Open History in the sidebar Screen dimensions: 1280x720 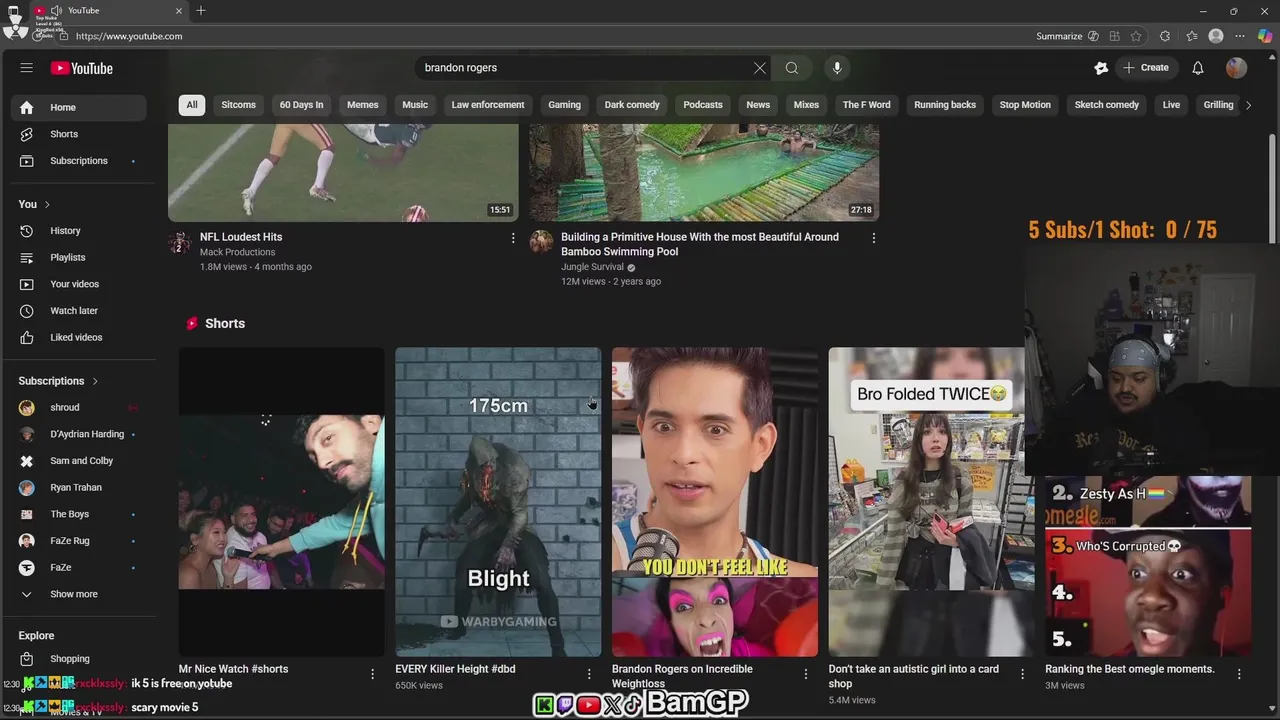[x=79, y=231]
